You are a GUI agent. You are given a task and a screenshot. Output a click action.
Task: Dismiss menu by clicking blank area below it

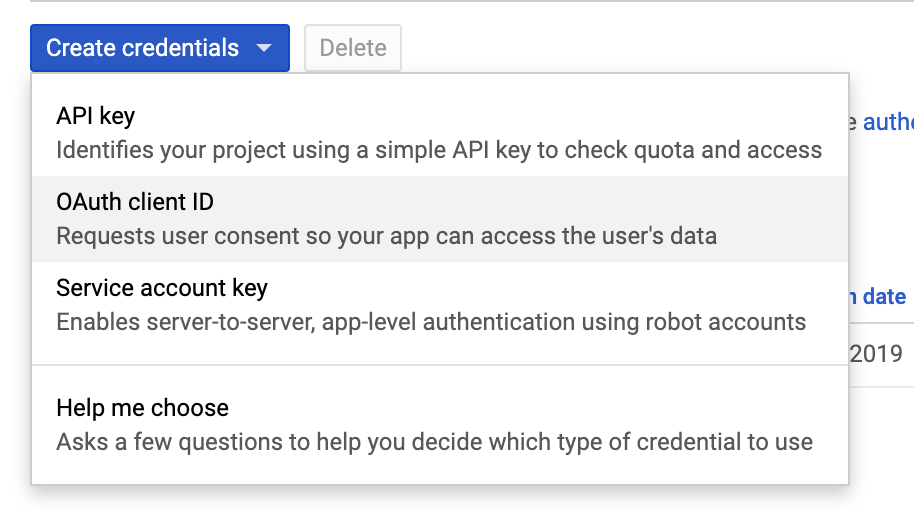[x=440, y=508]
